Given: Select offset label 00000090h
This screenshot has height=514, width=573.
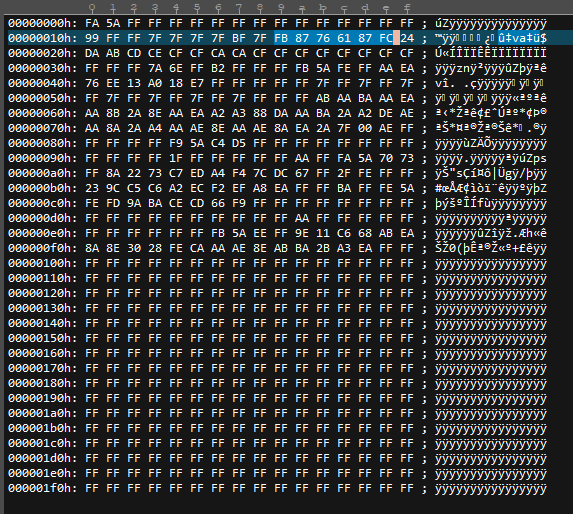Looking at the screenshot, I should tap(43, 158).
